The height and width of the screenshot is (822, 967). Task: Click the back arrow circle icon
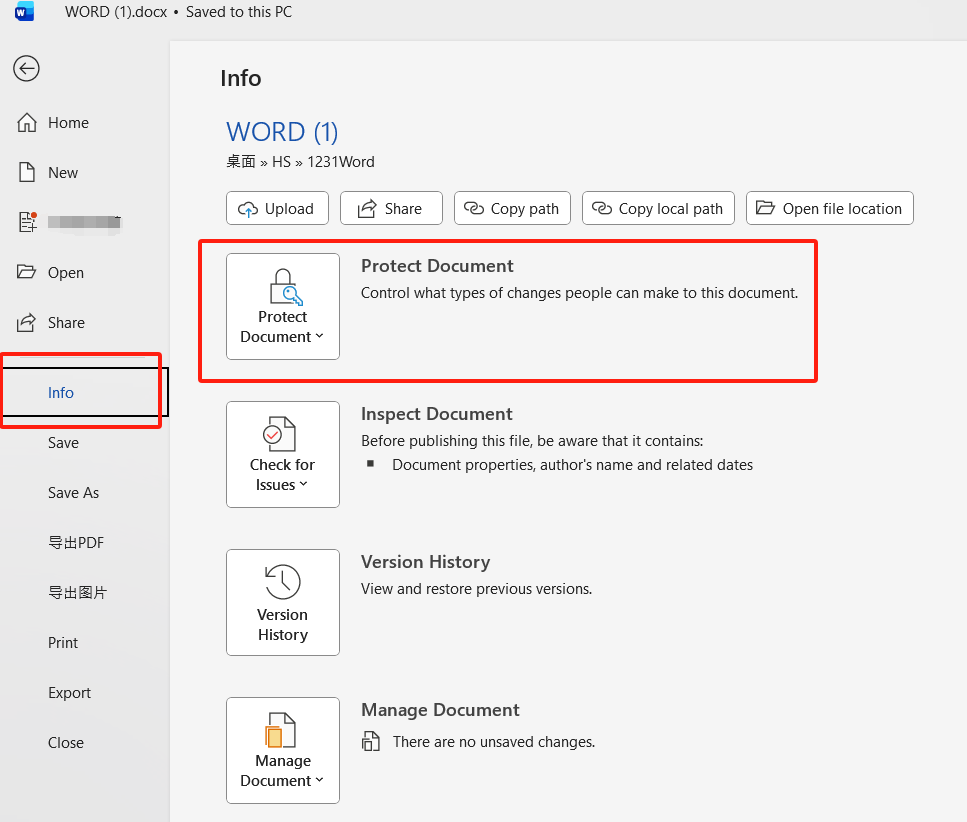[x=26, y=68]
